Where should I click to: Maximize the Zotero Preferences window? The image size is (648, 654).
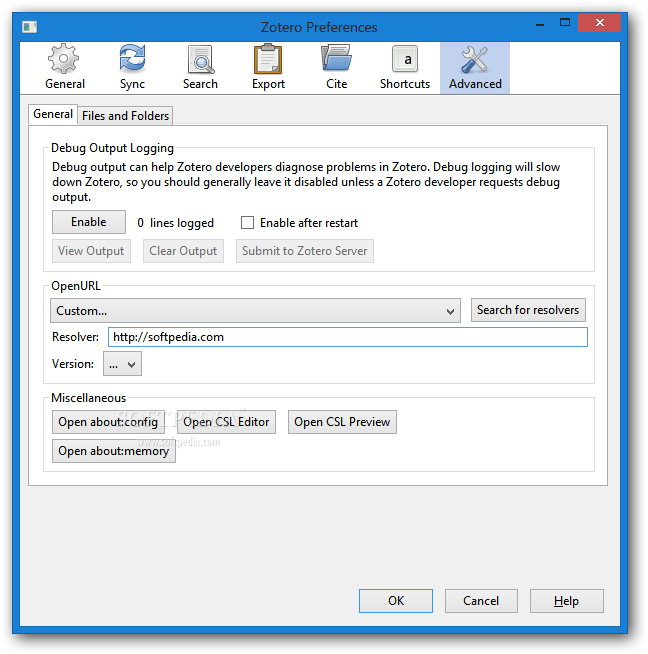pos(565,23)
